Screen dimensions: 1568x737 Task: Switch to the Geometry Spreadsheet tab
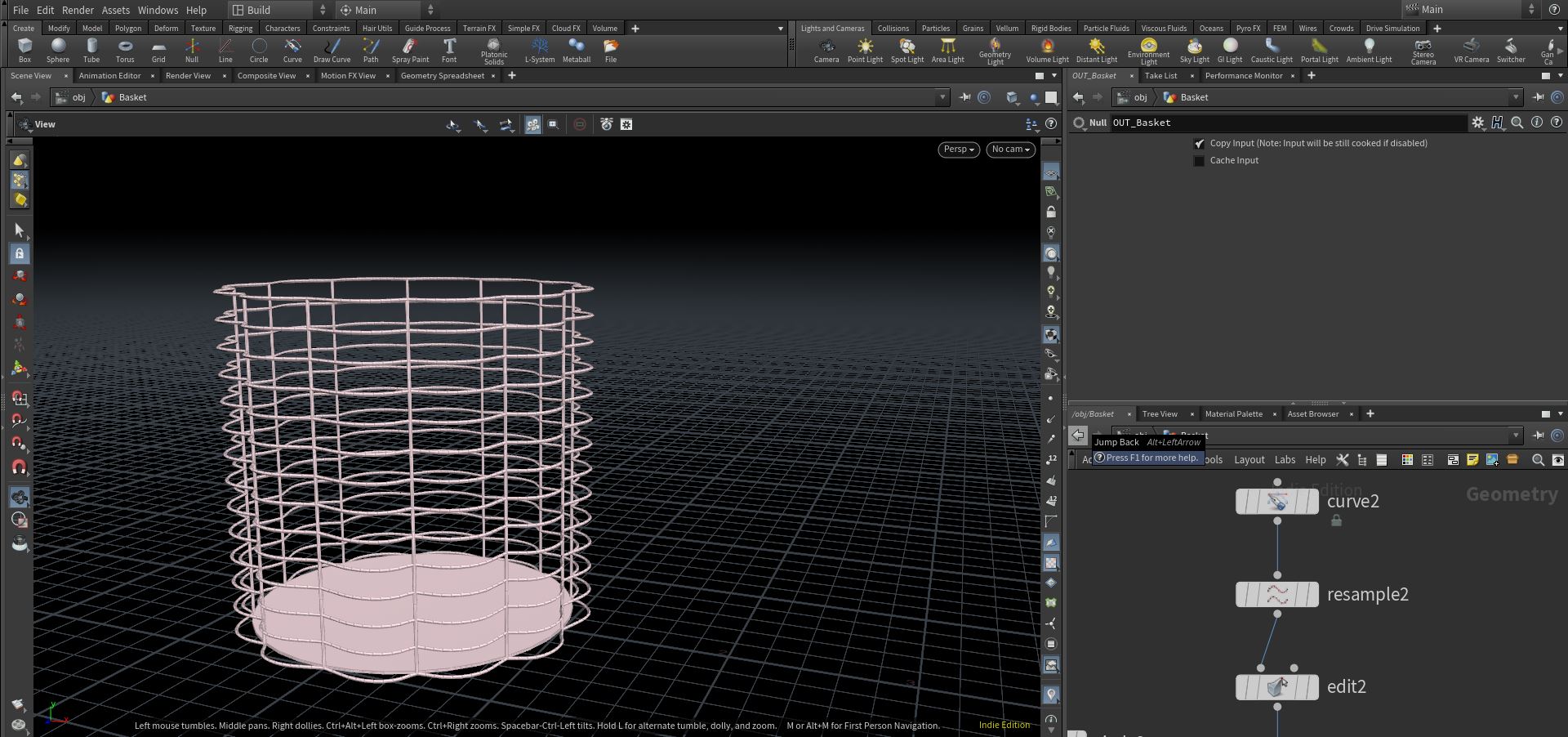[x=443, y=76]
